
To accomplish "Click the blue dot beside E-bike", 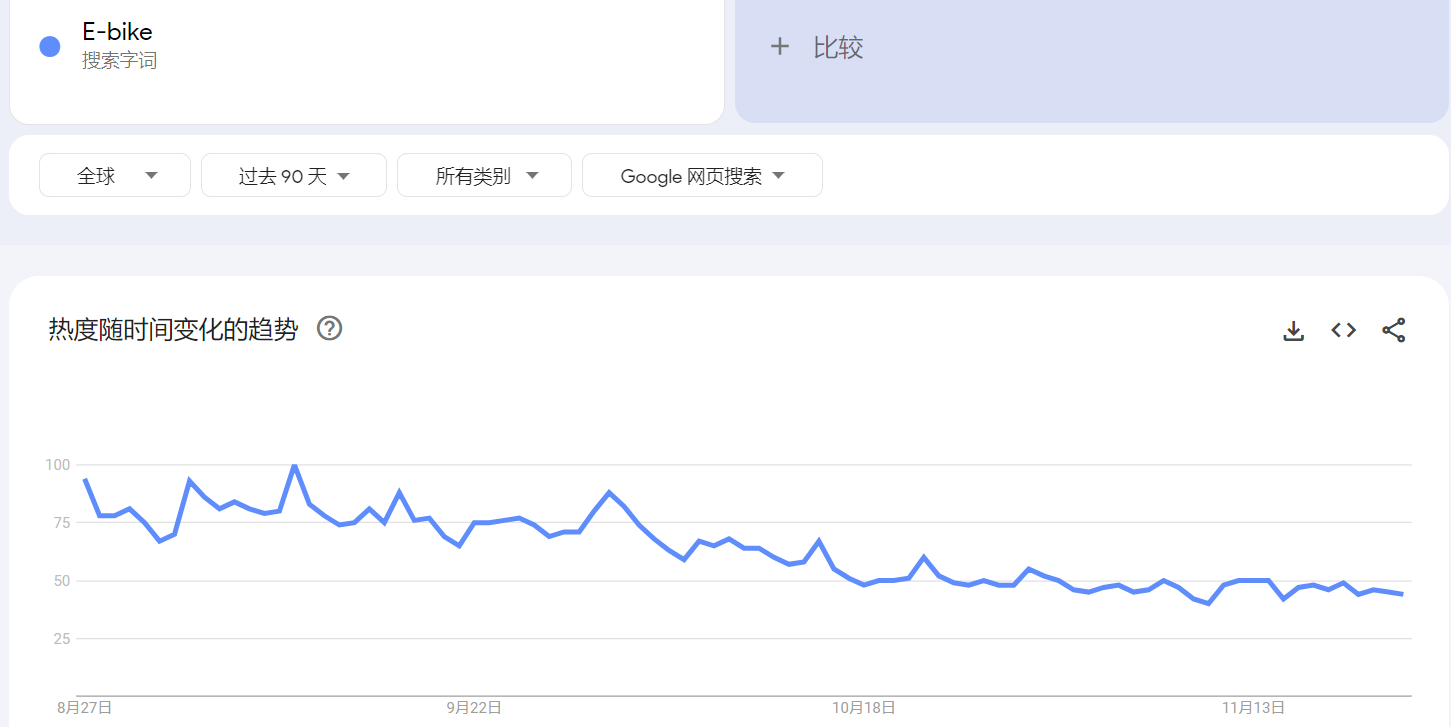I will pos(50,46).
